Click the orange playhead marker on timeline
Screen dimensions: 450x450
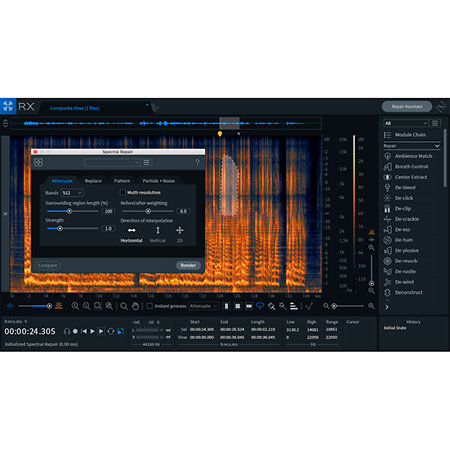tap(220, 134)
